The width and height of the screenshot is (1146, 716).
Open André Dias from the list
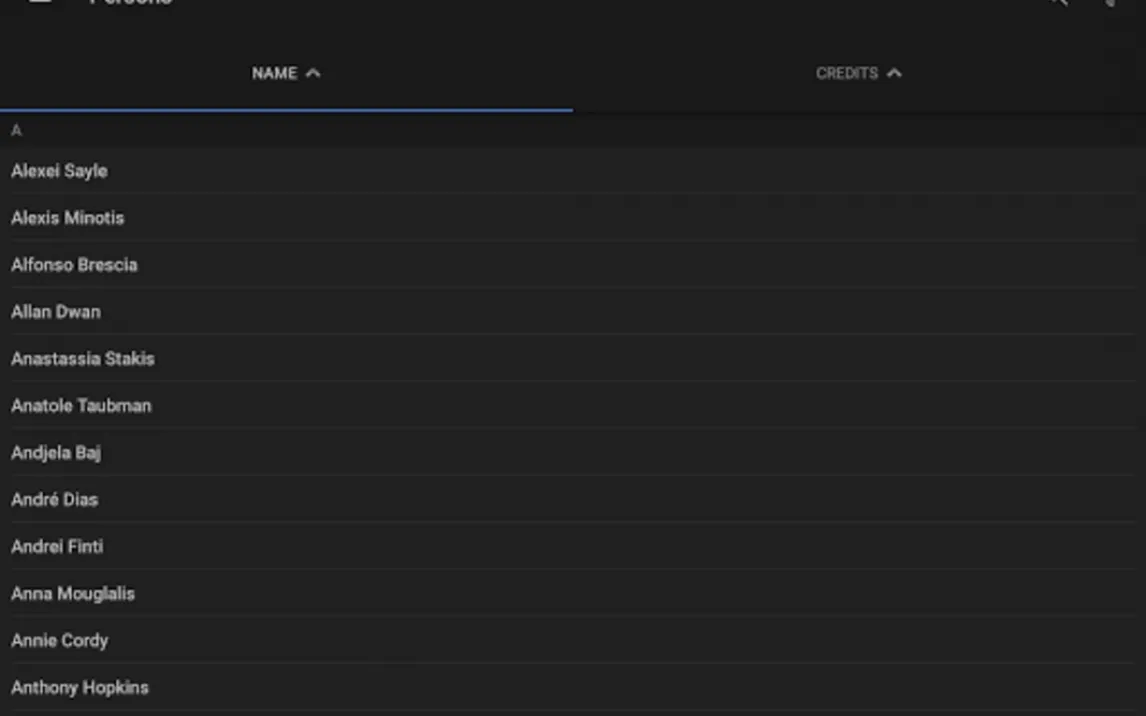55,500
